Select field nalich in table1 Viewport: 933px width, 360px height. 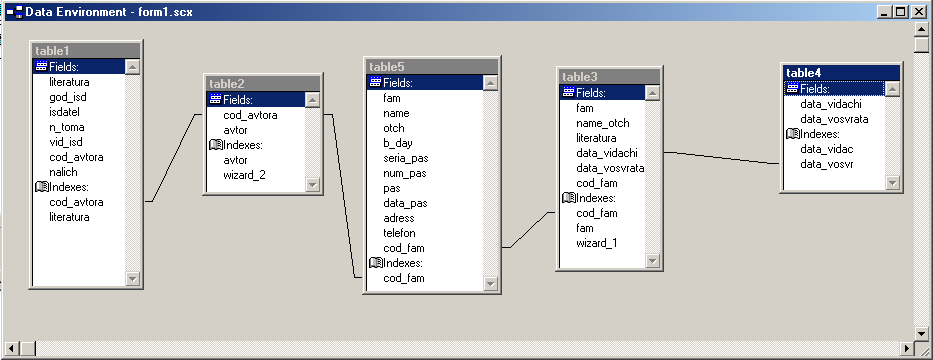[63, 172]
